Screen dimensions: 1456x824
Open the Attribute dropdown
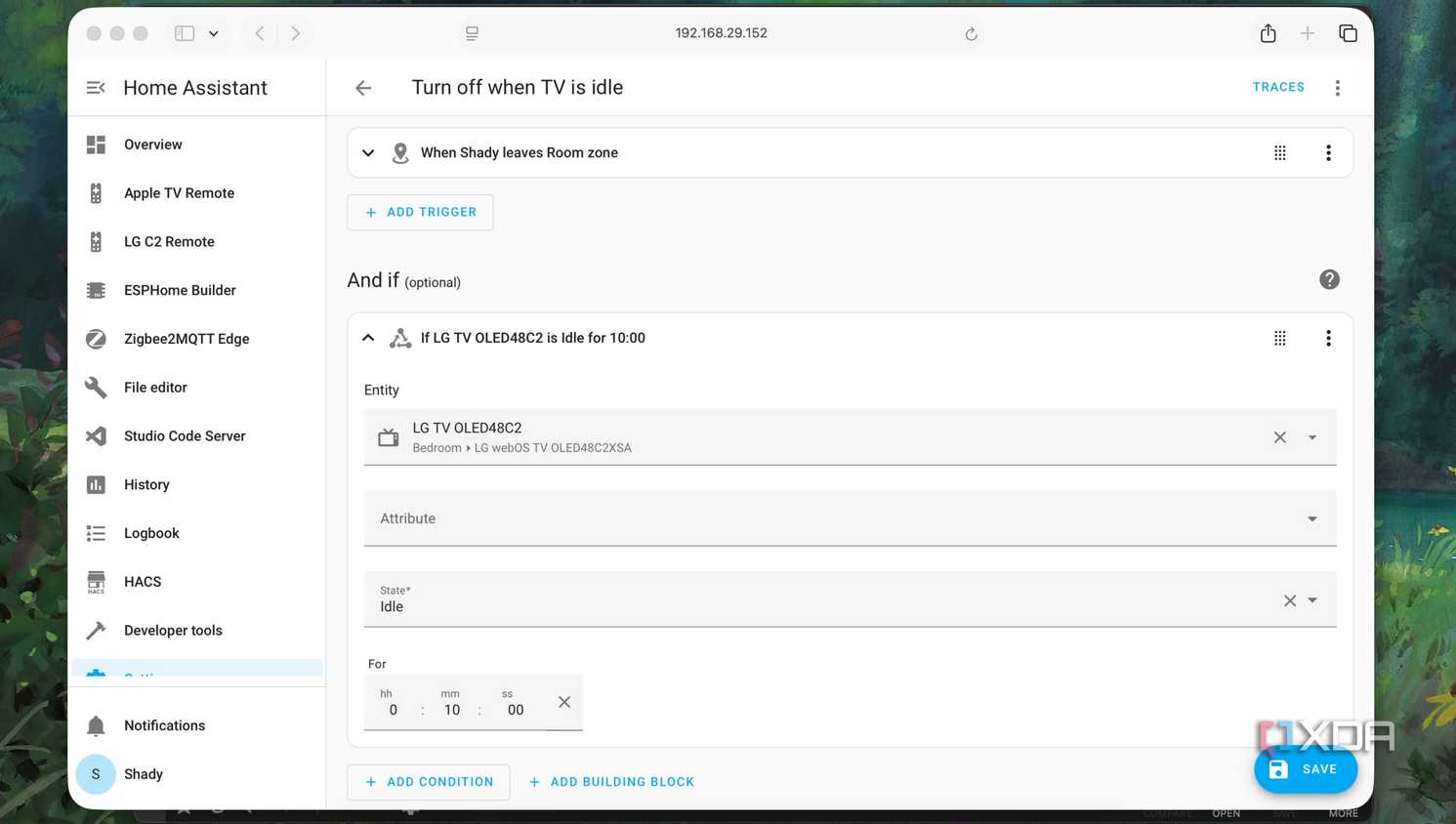(850, 518)
